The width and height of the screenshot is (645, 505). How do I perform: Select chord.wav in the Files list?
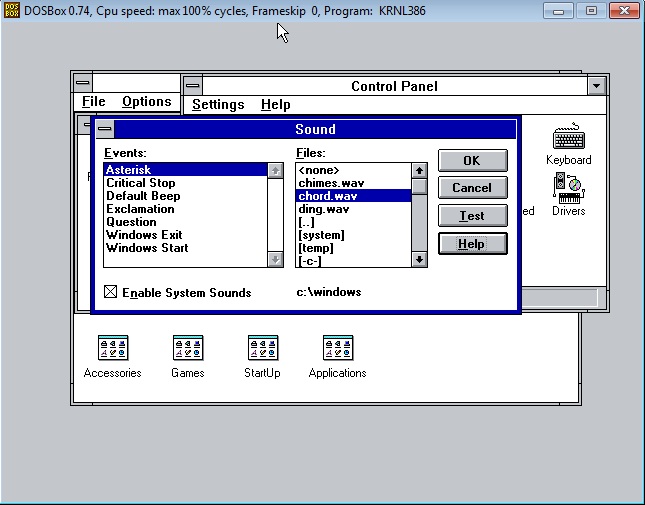[353, 196]
